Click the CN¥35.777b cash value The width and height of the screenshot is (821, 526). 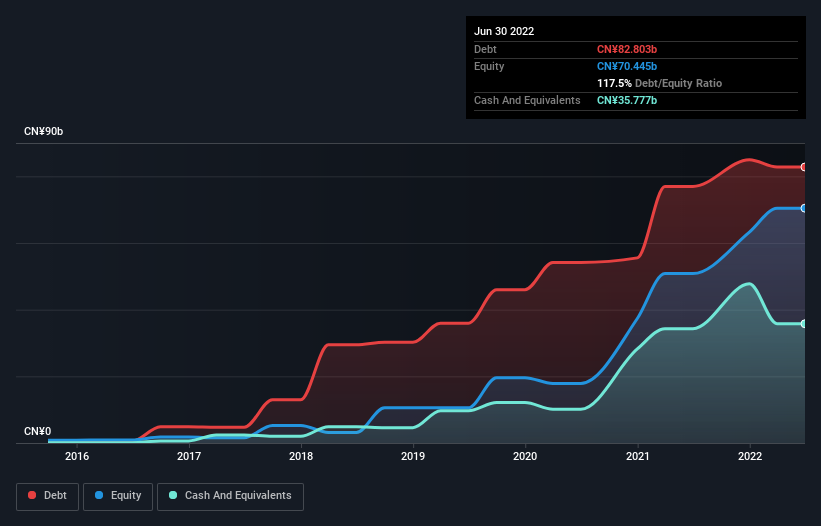coord(627,100)
